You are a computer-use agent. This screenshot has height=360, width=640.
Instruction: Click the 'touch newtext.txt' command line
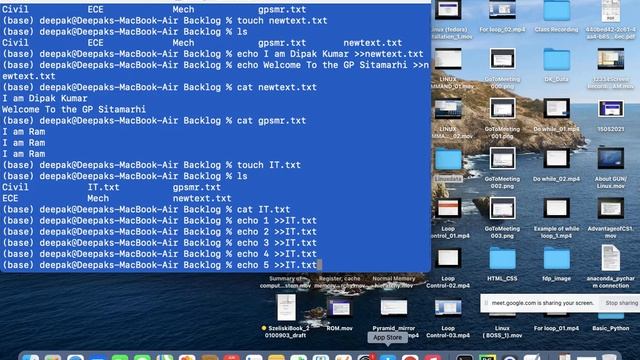pos(164,20)
